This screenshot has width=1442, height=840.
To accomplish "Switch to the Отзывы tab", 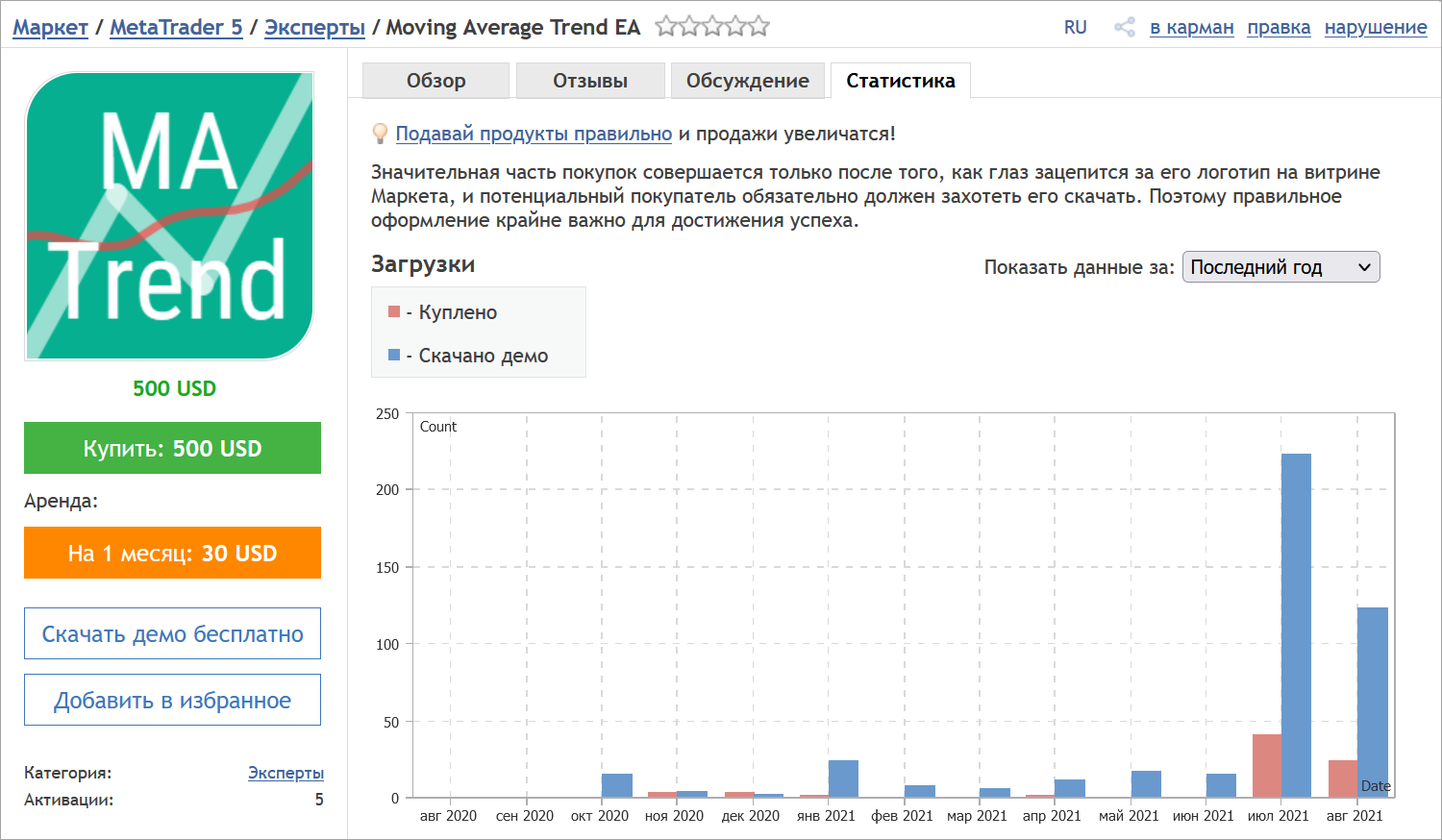I will 590,81.
